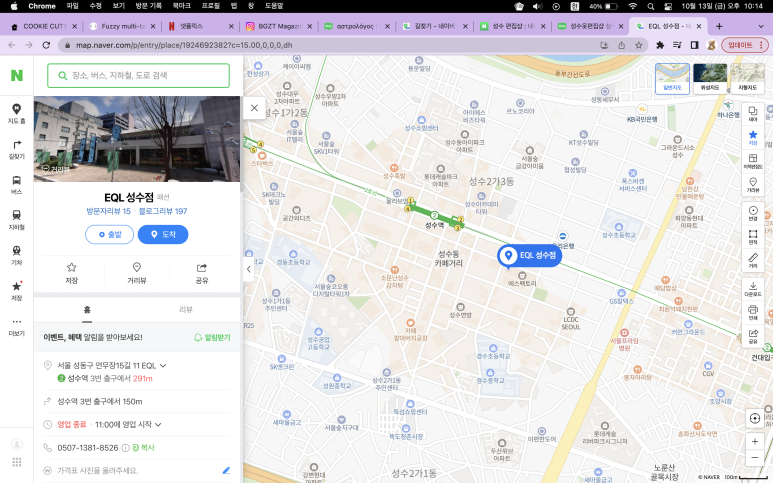Open 거리뷰 street view under place name
This screenshot has height=483, width=773.
click(137, 273)
